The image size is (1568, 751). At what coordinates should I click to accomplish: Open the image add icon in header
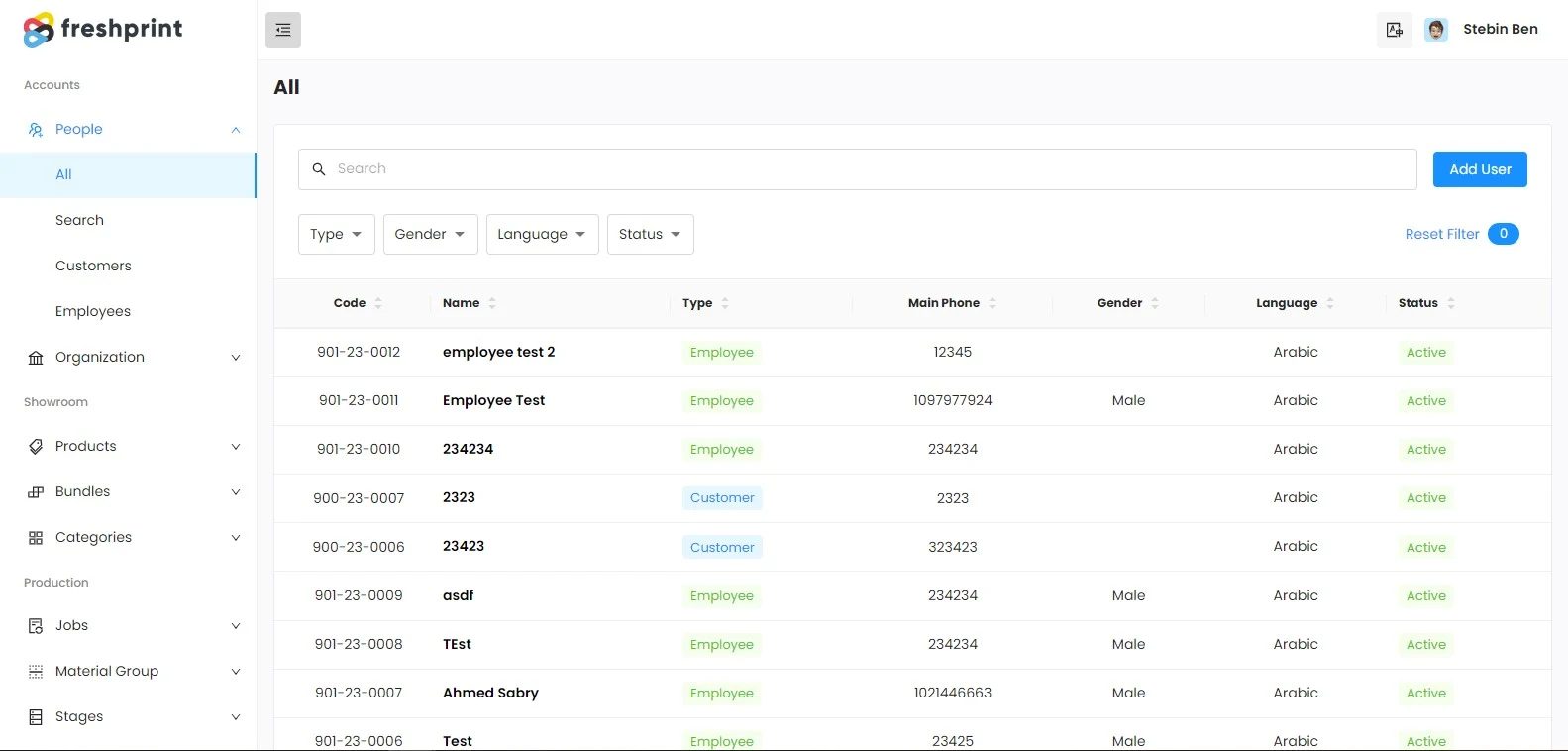click(x=1395, y=30)
